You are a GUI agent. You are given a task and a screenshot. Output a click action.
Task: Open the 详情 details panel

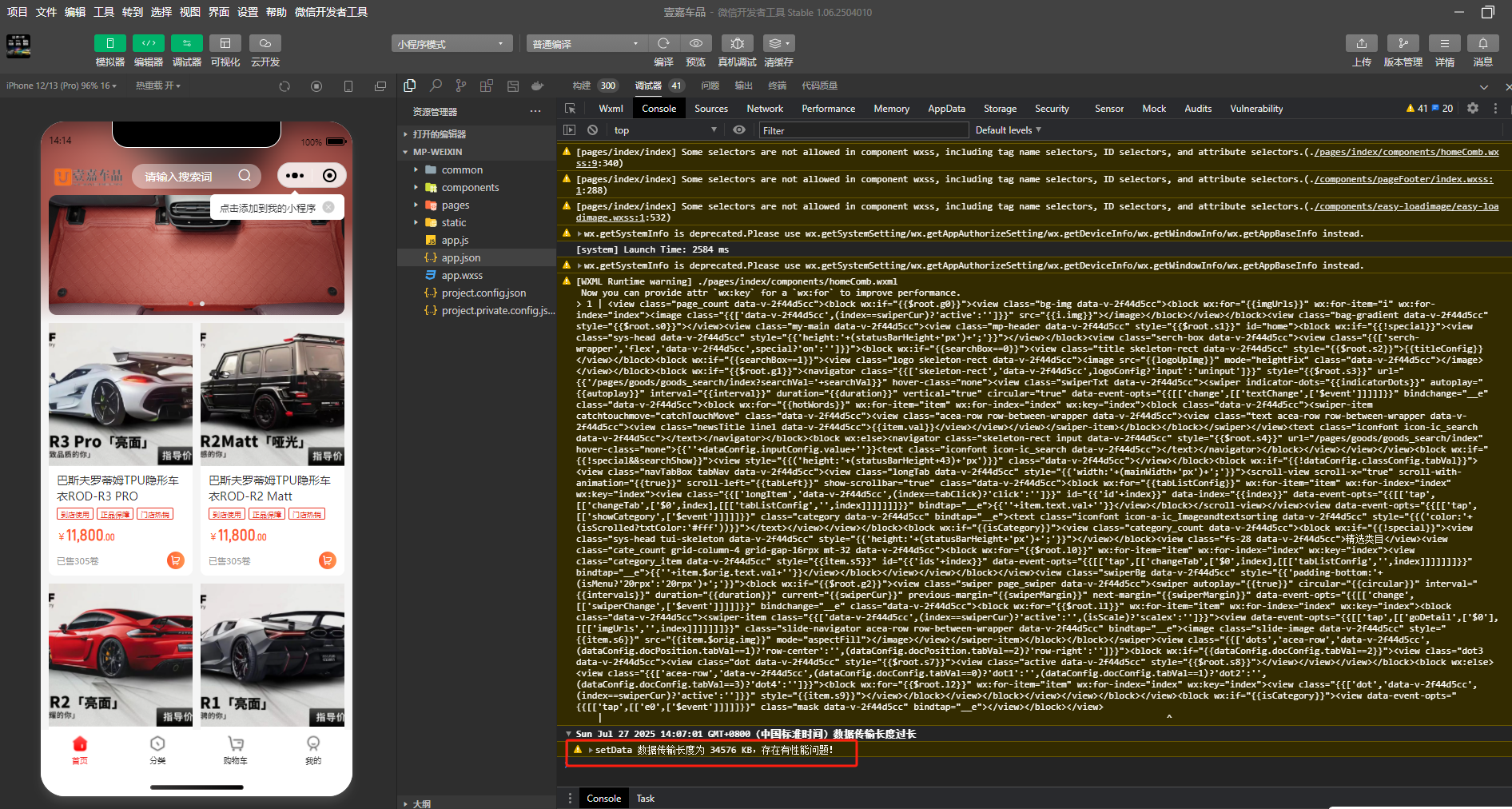(x=1445, y=43)
